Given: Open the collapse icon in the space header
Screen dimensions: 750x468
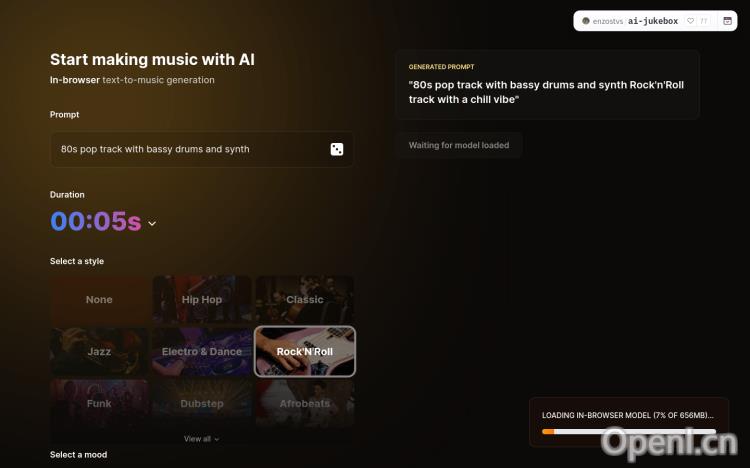Looking at the screenshot, I should click(727, 21).
